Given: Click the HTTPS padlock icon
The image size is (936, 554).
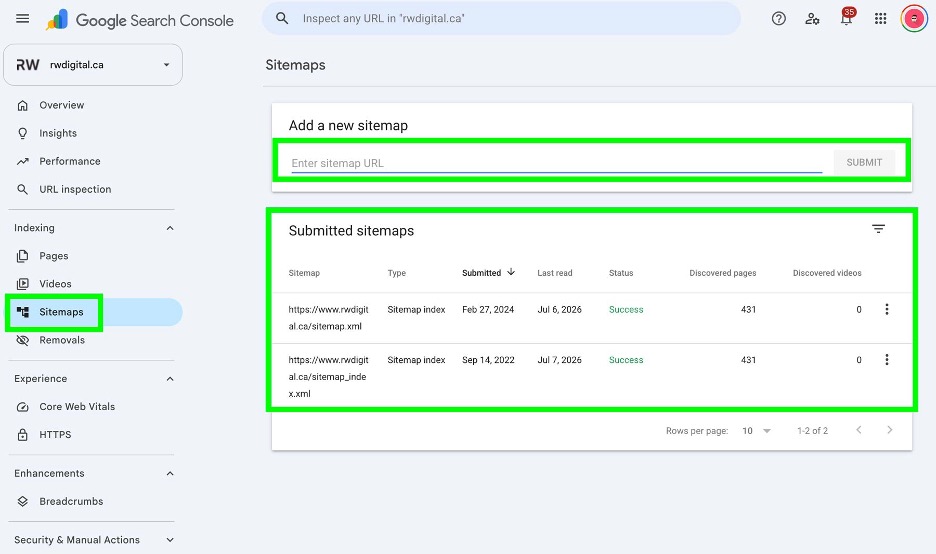Looking at the screenshot, I should click(x=23, y=435).
